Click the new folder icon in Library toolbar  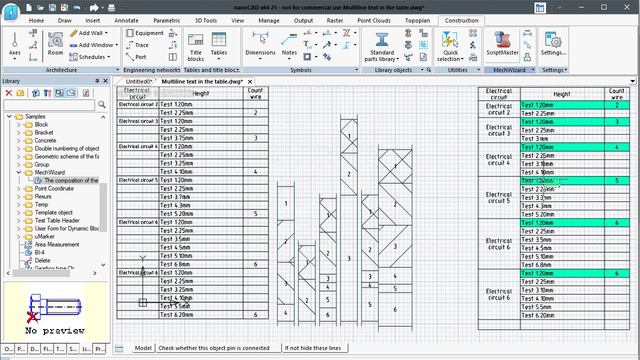point(20,93)
